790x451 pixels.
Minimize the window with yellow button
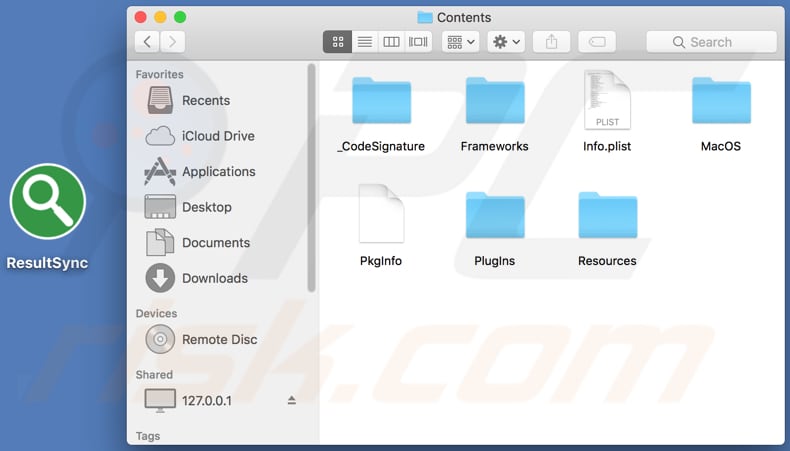point(160,18)
